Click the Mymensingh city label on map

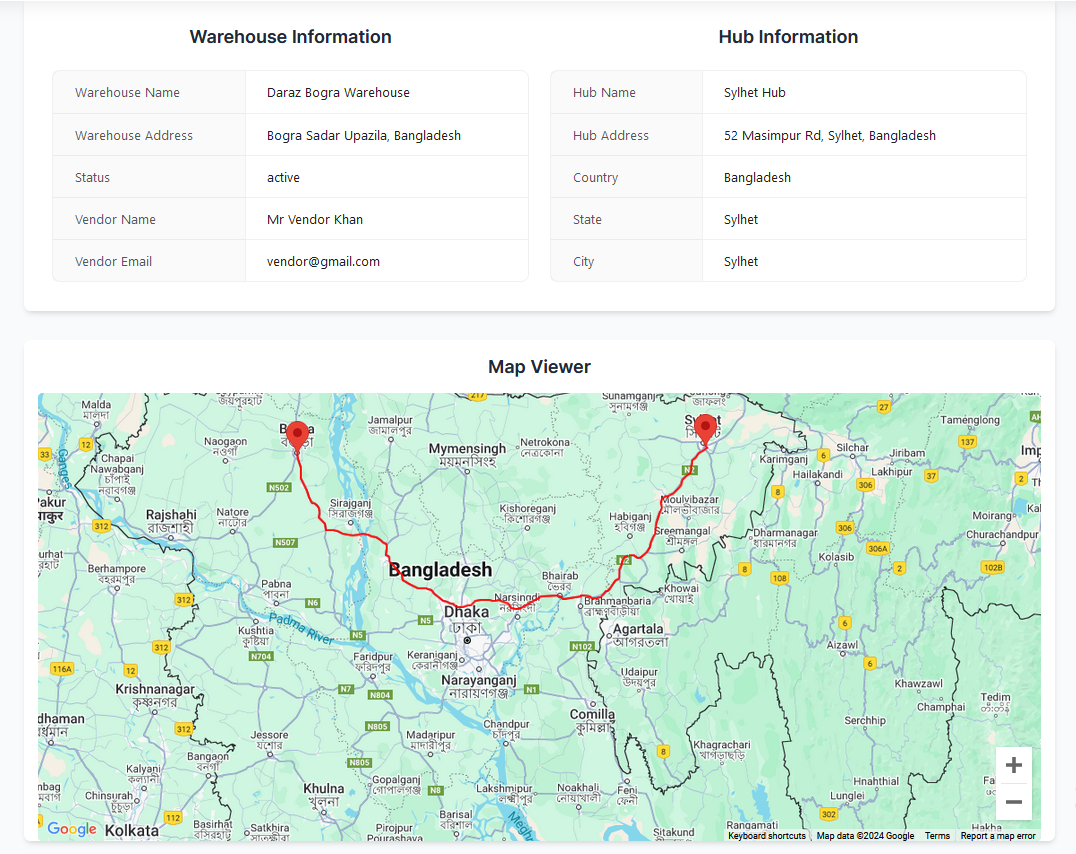(x=467, y=449)
